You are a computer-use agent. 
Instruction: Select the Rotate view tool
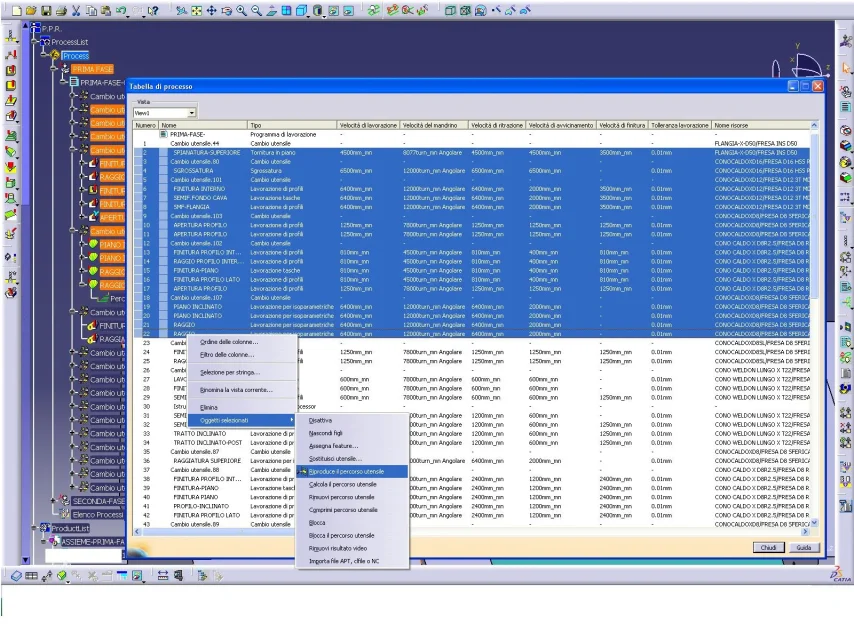[x=227, y=10]
